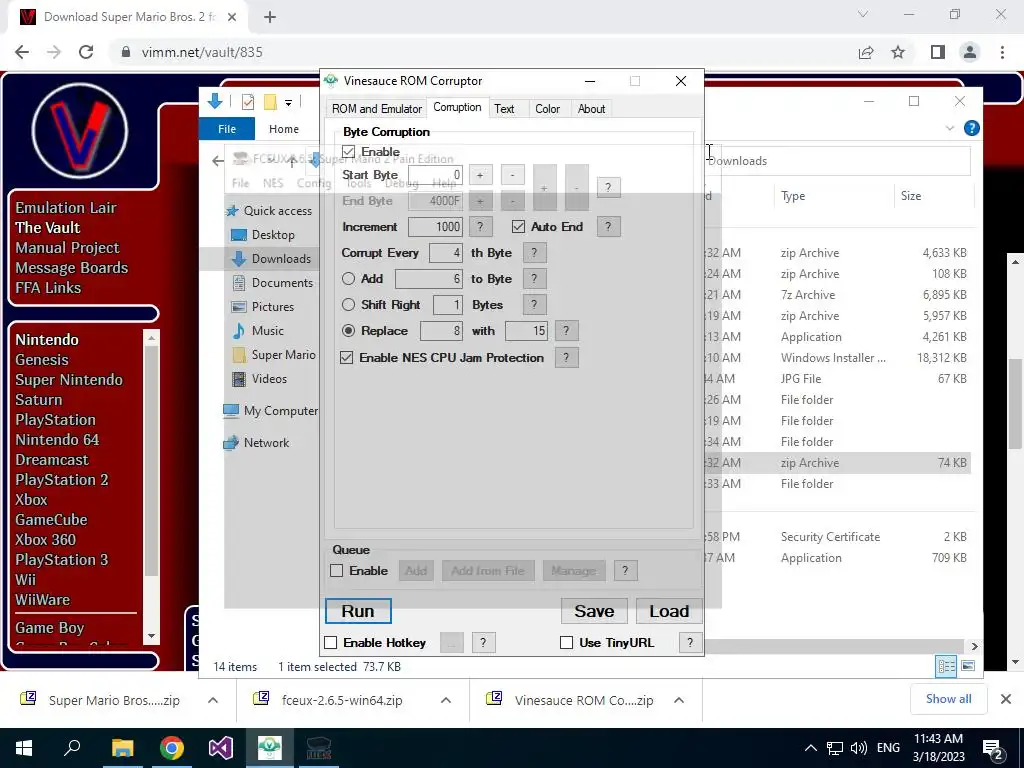Screen dimensions: 1024x768
Task: Click the Vimm's Lair V logo
Action: point(80,131)
